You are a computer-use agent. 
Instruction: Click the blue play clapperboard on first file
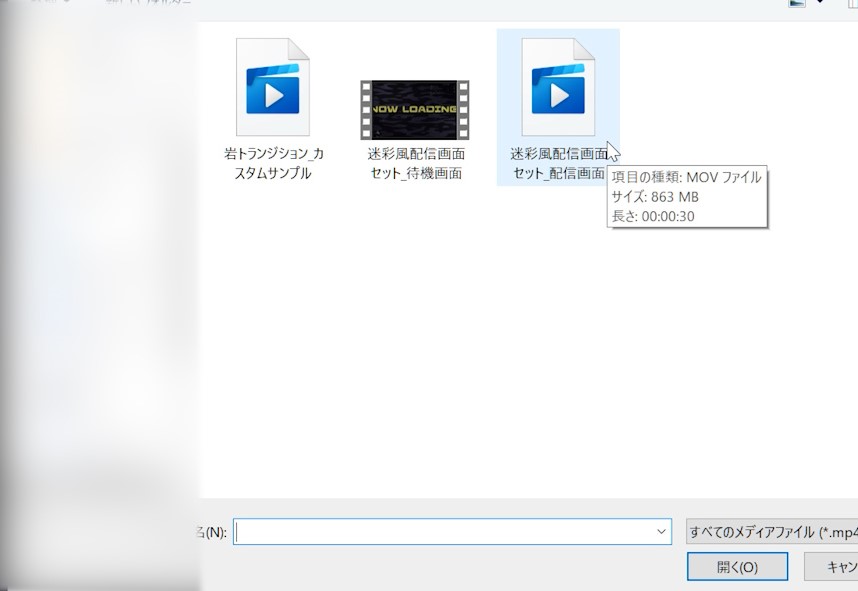pos(273,90)
